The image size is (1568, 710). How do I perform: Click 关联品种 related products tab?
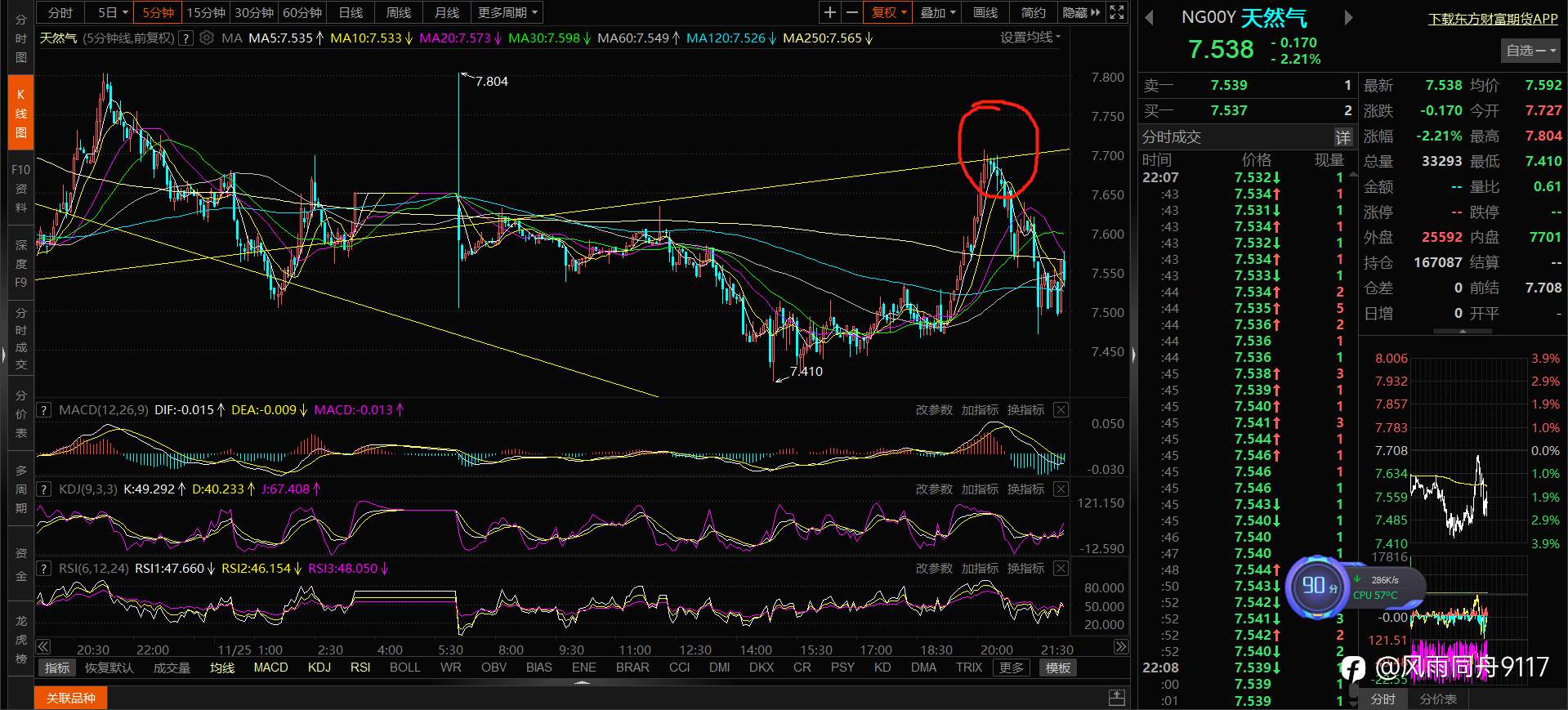[x=70, y=698]
